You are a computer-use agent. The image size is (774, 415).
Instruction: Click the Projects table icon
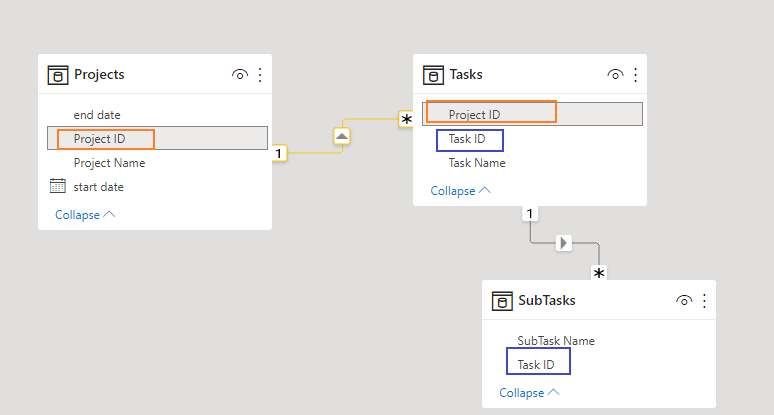58,75
